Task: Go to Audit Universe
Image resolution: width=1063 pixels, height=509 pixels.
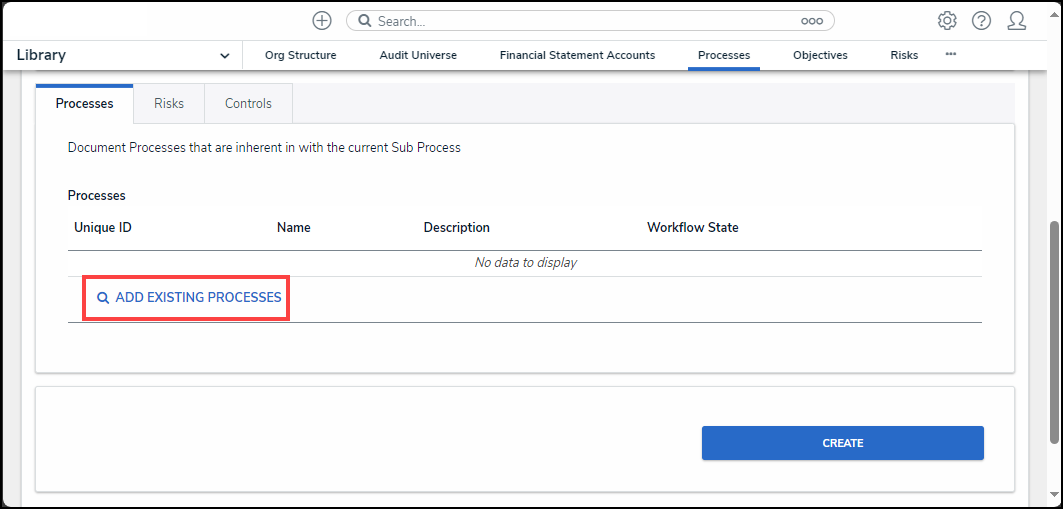Action: pyautogui.click(x=418, y=56)
